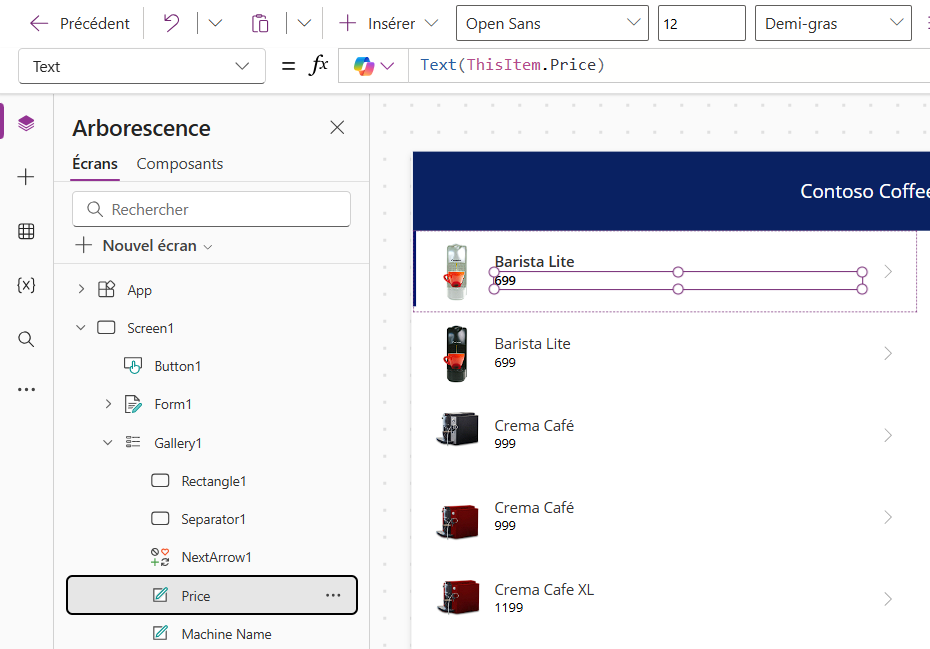Image resolution: width=930 pixels, height=649 pixels.
Task: Select NextArrow1 in the tree
Action: pos(216,557)
